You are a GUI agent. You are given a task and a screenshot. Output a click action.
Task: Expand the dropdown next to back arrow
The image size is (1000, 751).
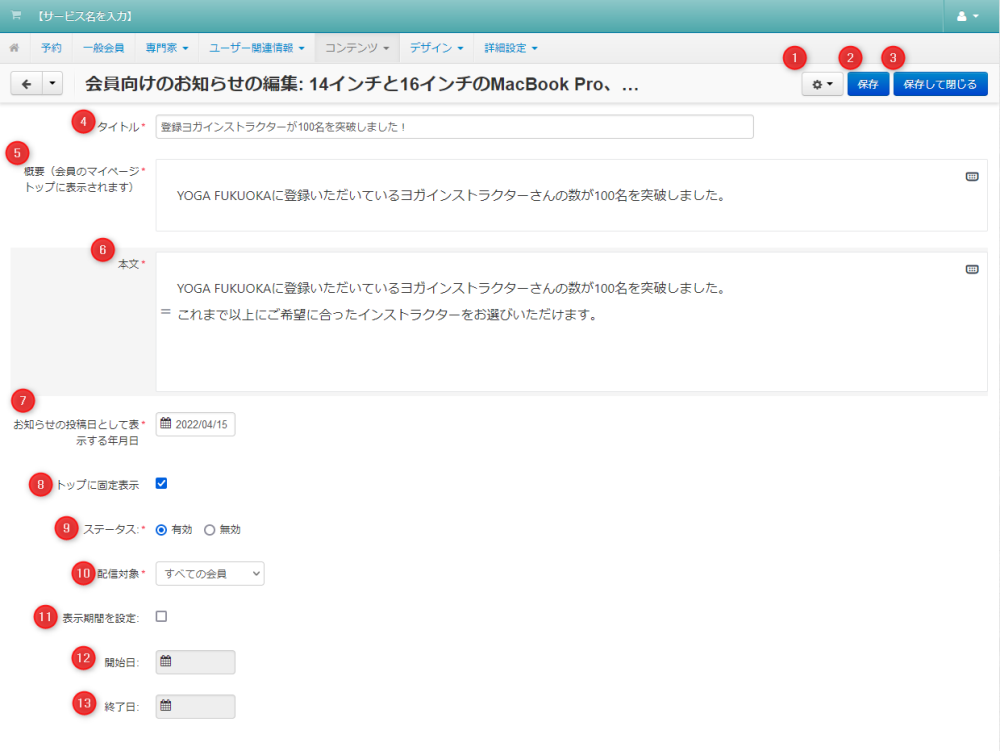52,84
